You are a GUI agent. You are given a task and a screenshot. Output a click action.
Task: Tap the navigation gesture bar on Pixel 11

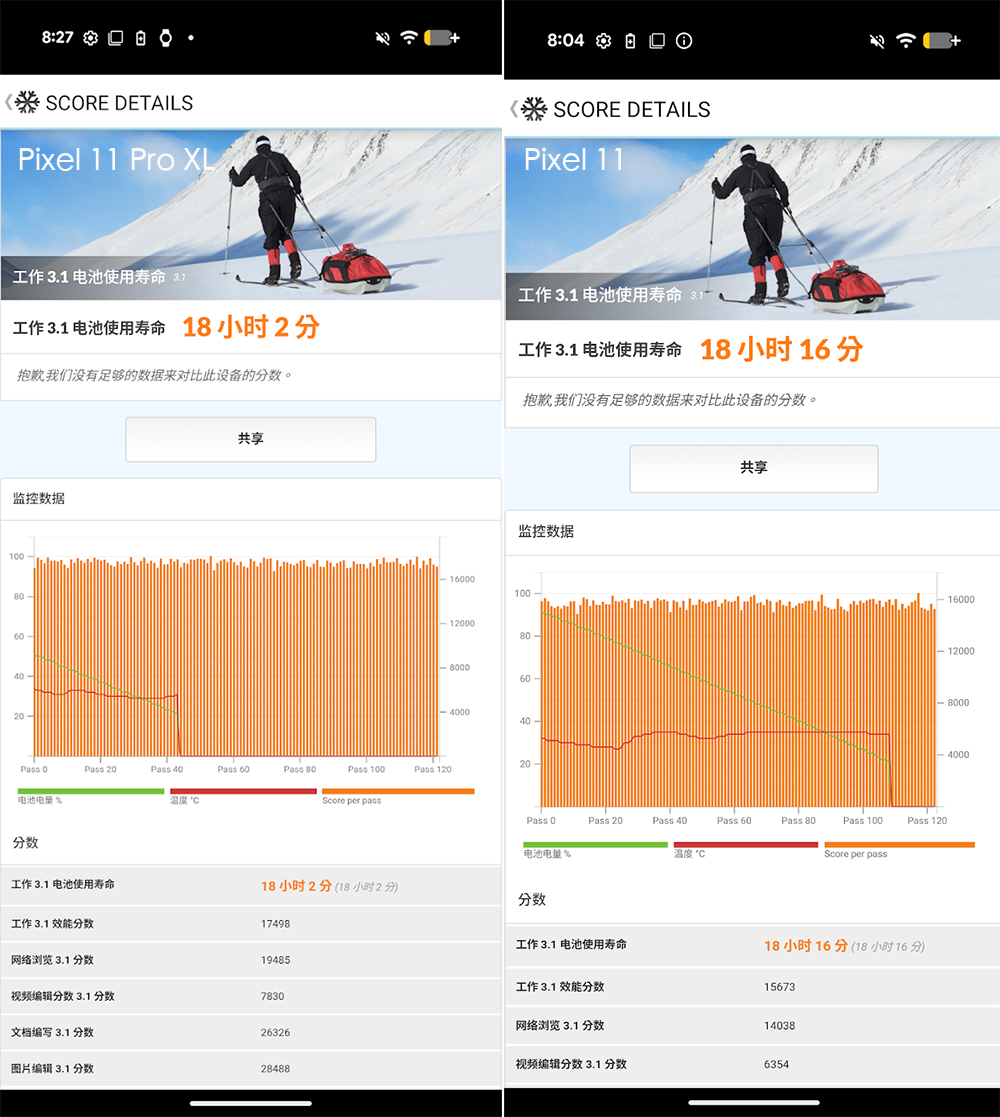(754, 1103)
